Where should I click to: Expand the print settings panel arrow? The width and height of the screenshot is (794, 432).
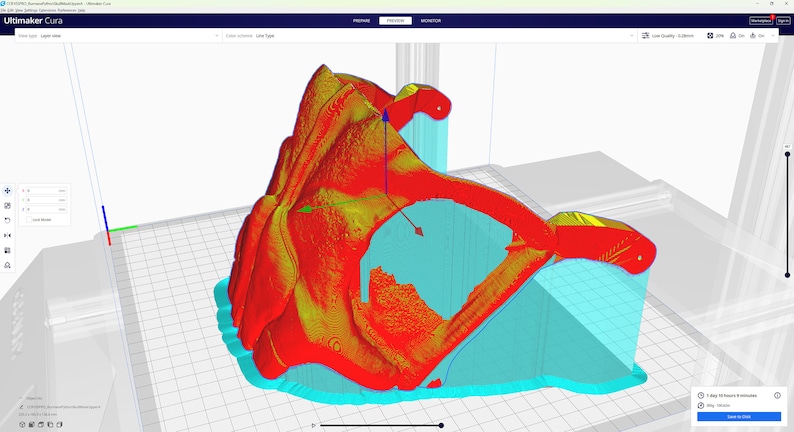[773, 35]
